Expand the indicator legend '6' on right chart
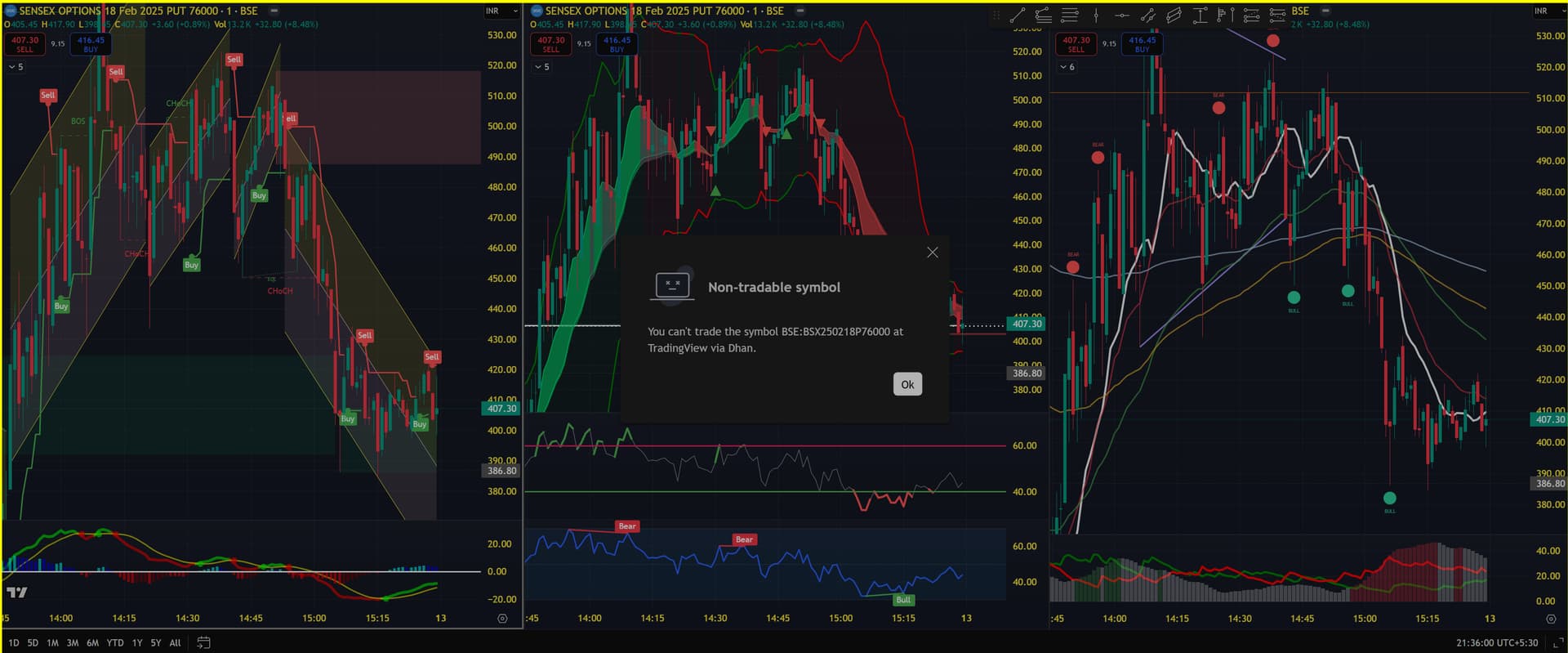 click(1067, 67)
